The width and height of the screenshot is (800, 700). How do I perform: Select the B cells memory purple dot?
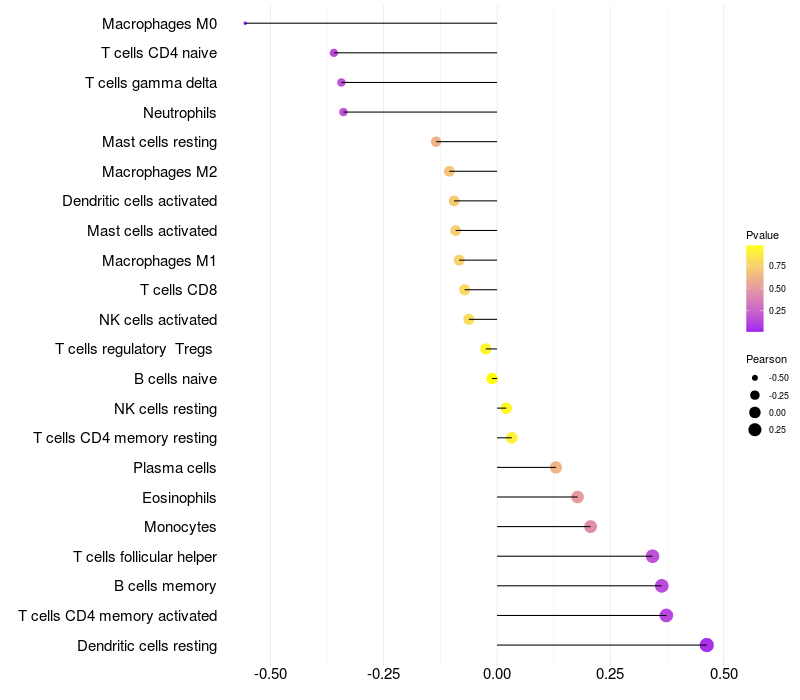coord(662,586)
